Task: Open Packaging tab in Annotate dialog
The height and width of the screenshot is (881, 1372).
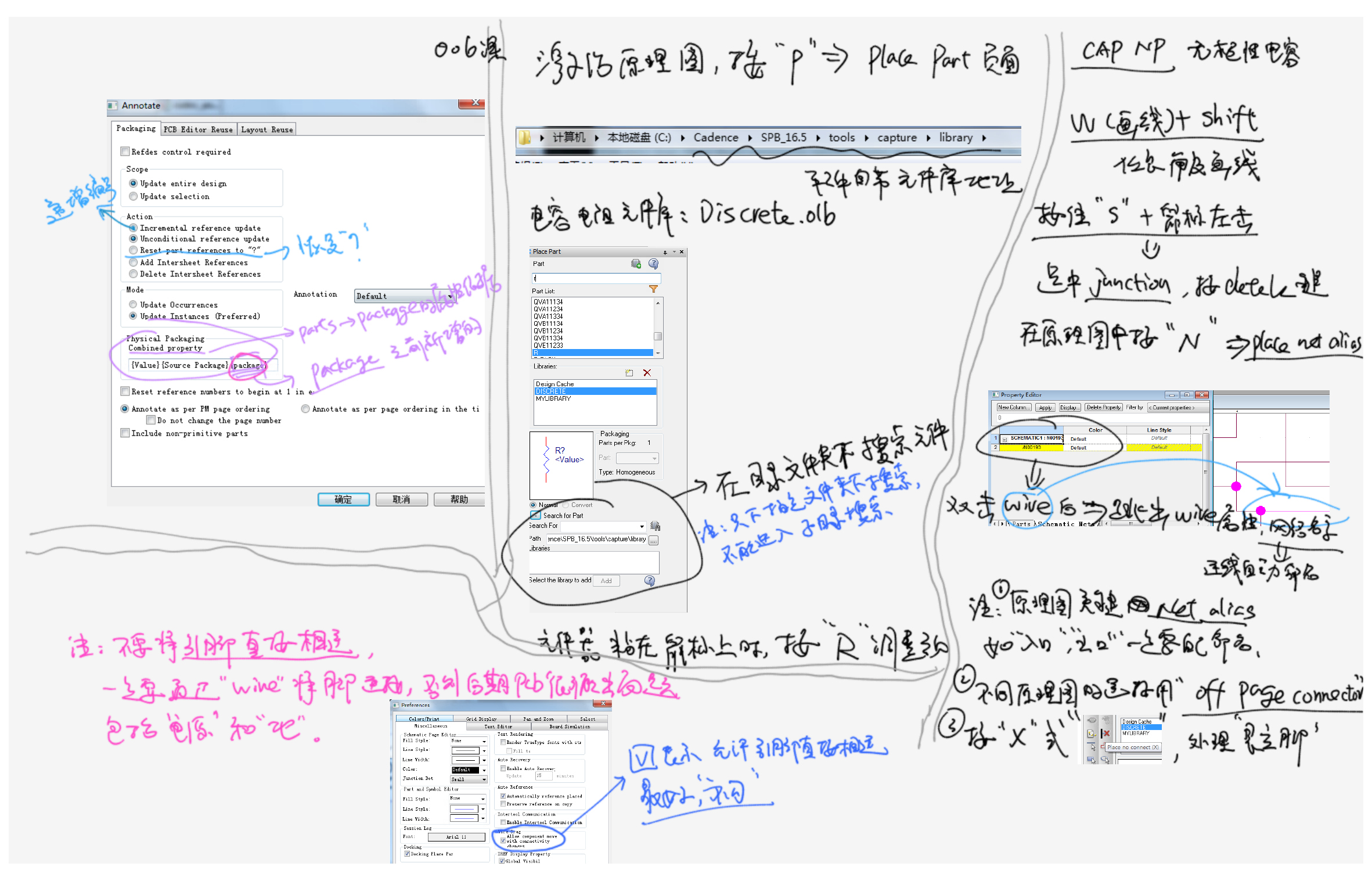Action: pos(136,128)
